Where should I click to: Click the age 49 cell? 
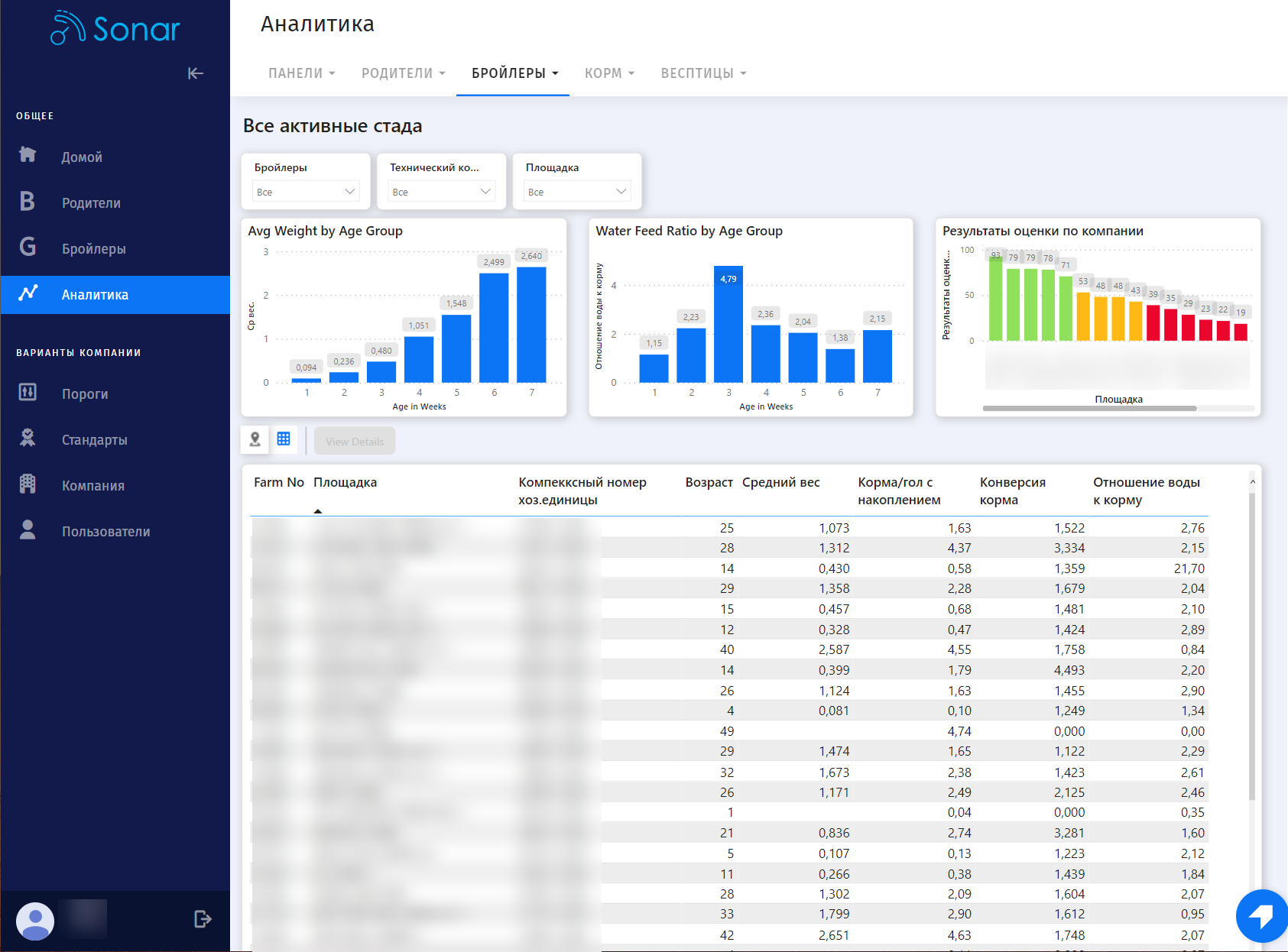pyautogui.click(x=726, y=731)
